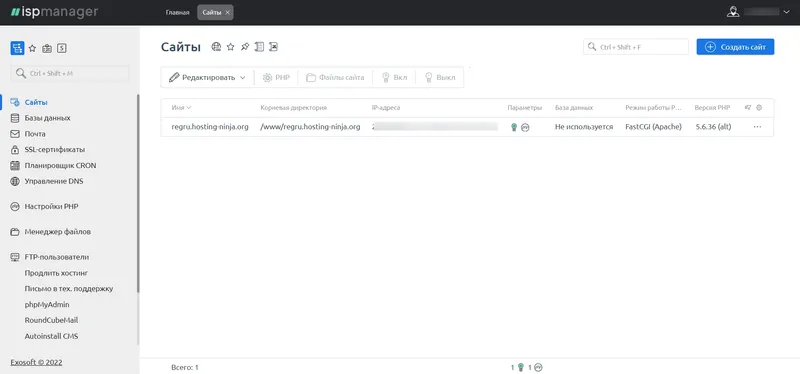Pin the Сайты page with pushpin icon

pos(245,47)
